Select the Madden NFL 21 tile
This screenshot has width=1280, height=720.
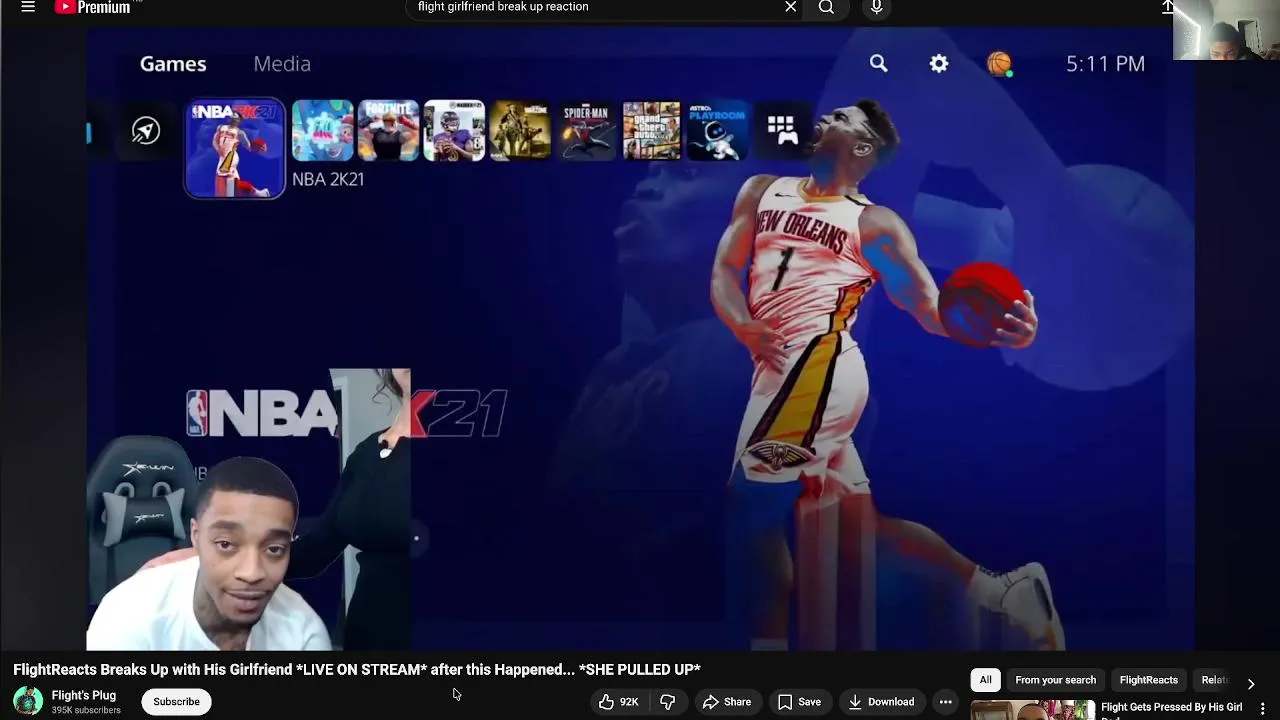(454, 130)
